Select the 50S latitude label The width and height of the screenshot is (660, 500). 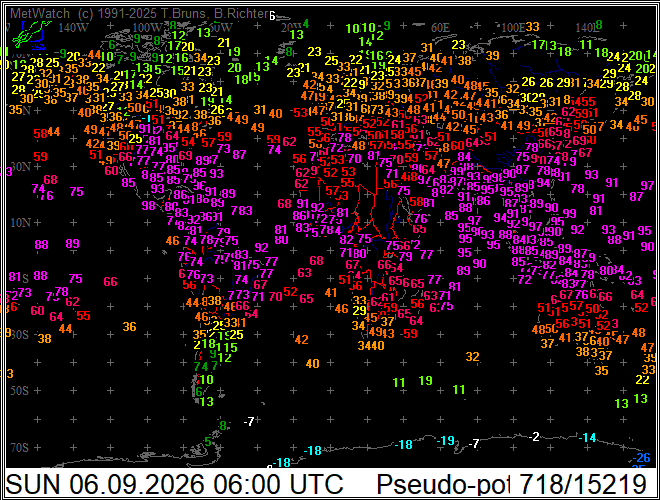pyautogui.click(x=19, y=390)
